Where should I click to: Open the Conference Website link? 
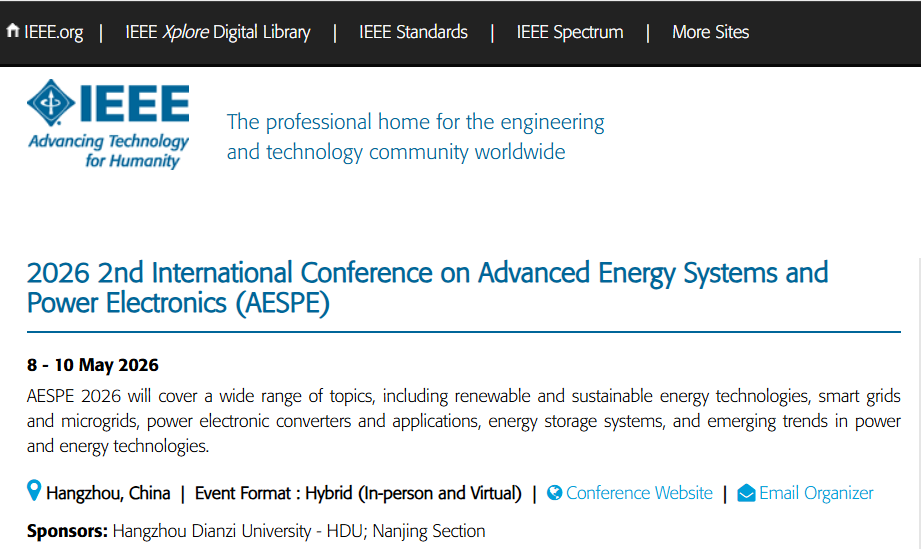tap(639, 493)
